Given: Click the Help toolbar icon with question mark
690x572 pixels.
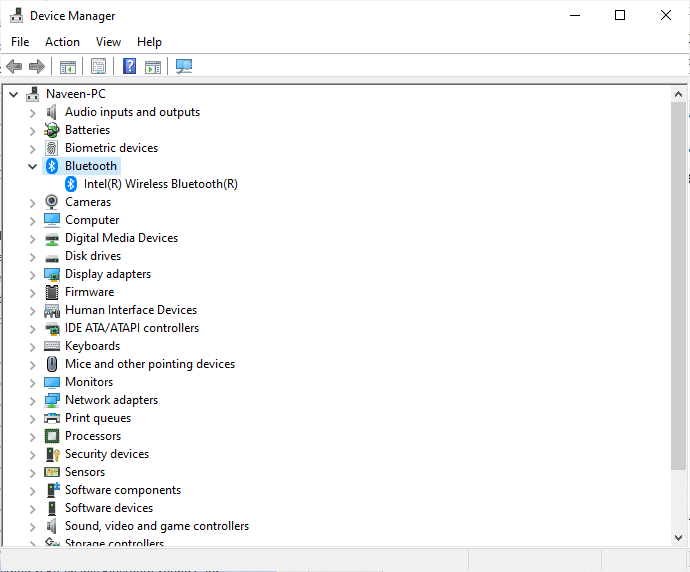Looking at the screenshot, I should pyautogui.click(x=129, y=66).
